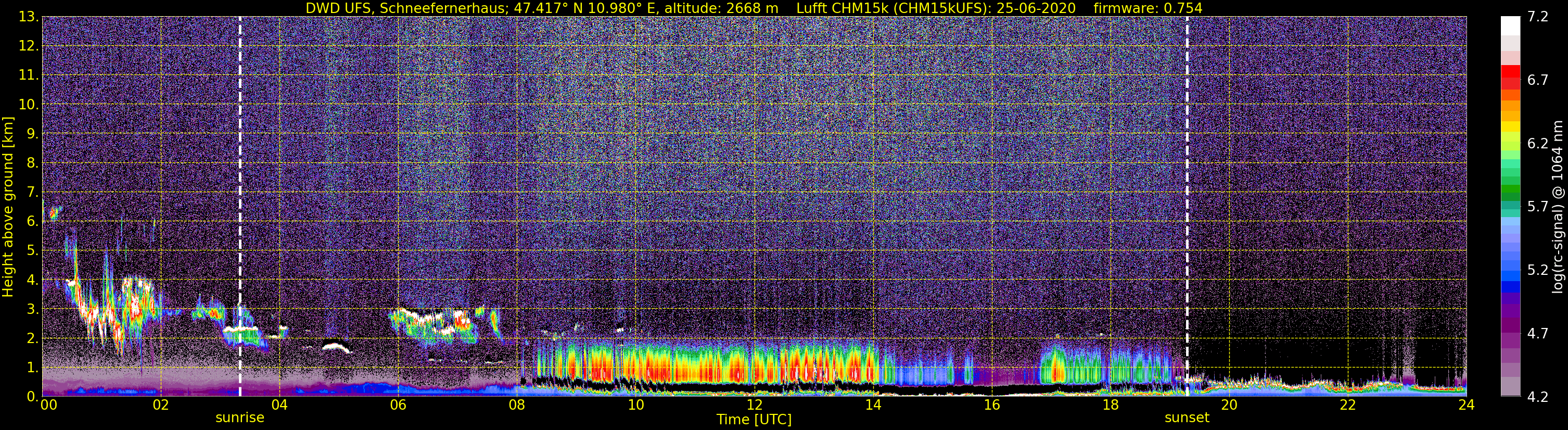Click the time-axis tick "22"
The width and height of the screenshot is (1568, 430).
(x=1348, y=406)
